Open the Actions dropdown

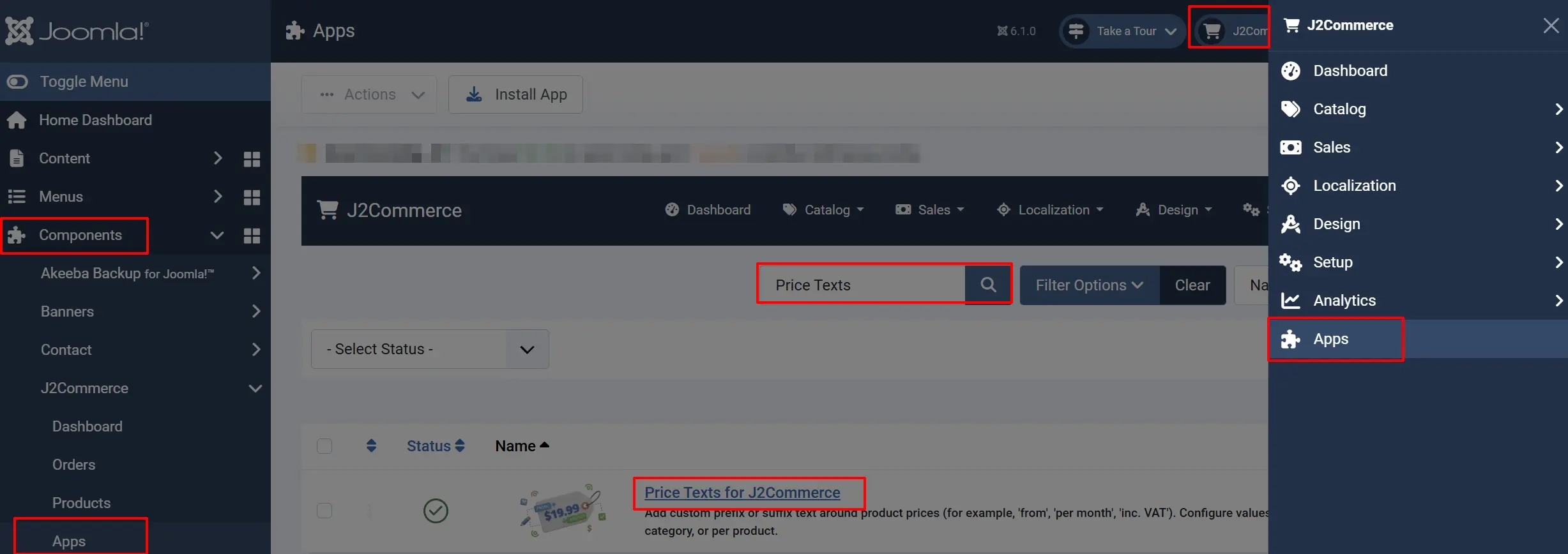[369, 94]
